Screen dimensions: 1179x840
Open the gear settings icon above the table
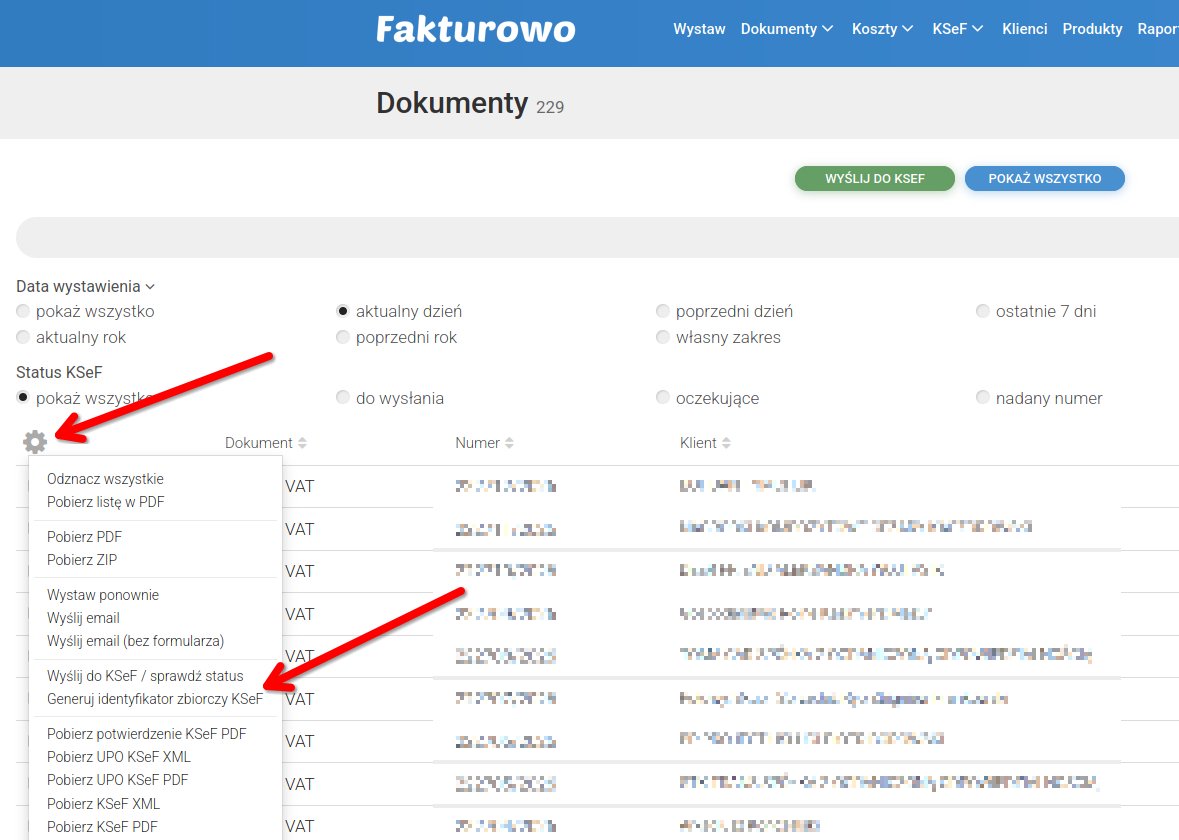point(35,442)
